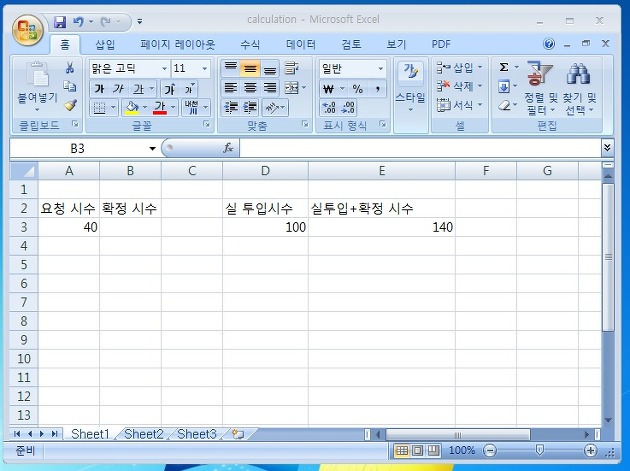The height and width of the screenshot is (471, 630).
Task: Click the clear eraser icon
Action: pos(504,105)
